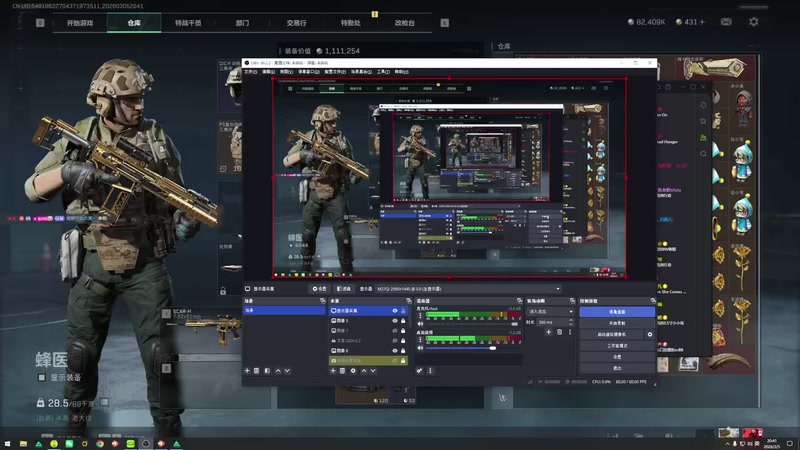
Task: Open scene filters icon in Scenes dock
Action: coord(267,371)
